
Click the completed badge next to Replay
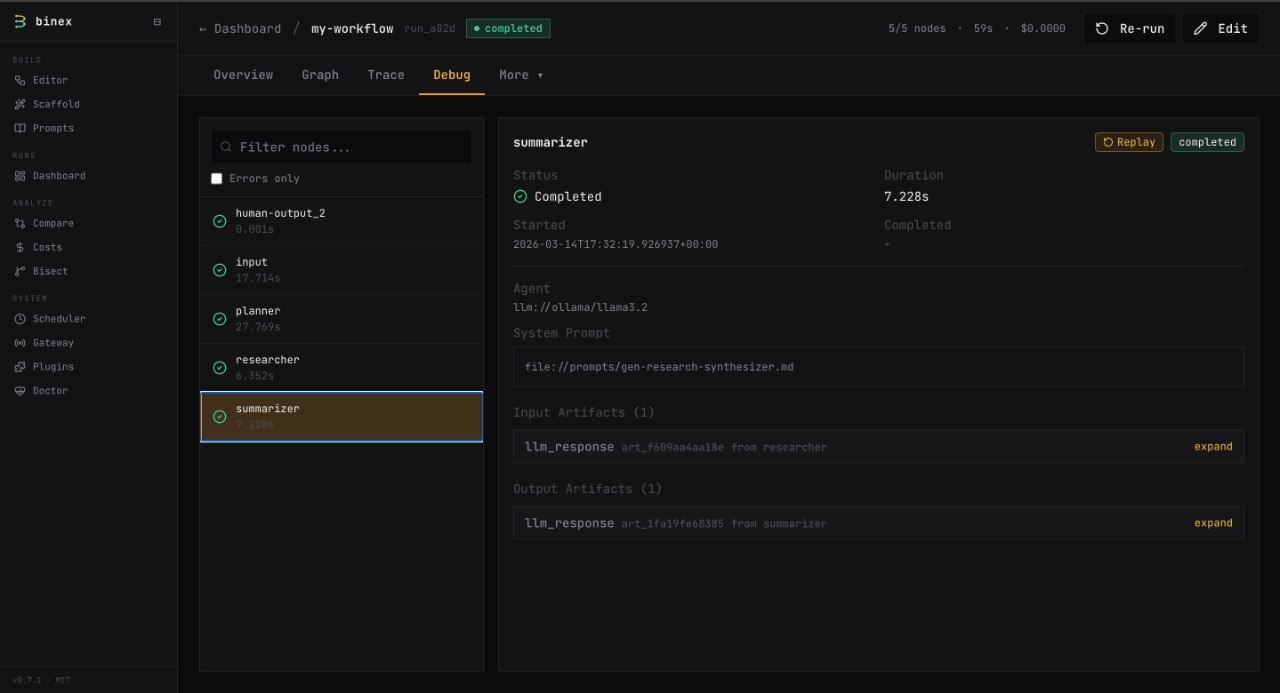click(x=1207, y=142)
